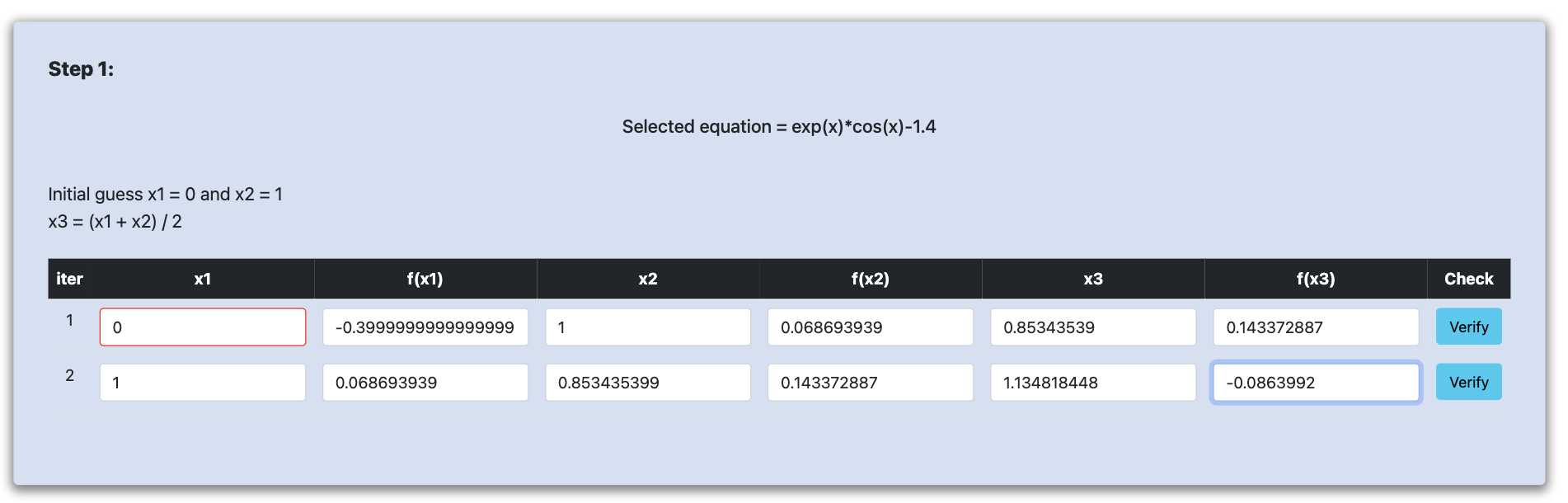This screenshot has height=503, width=1568.
Task: Click the x1 input in iteration 1
Action: 203,327
